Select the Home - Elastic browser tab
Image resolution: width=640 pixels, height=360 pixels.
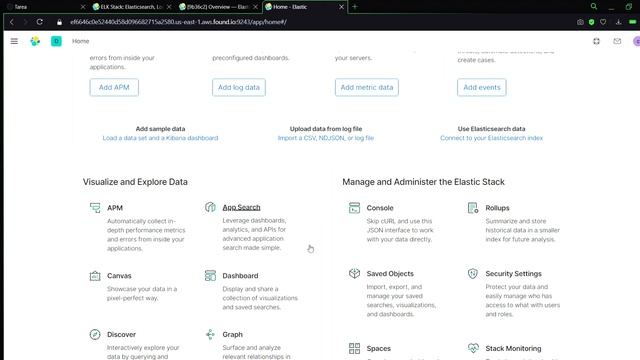coord(304,7)
